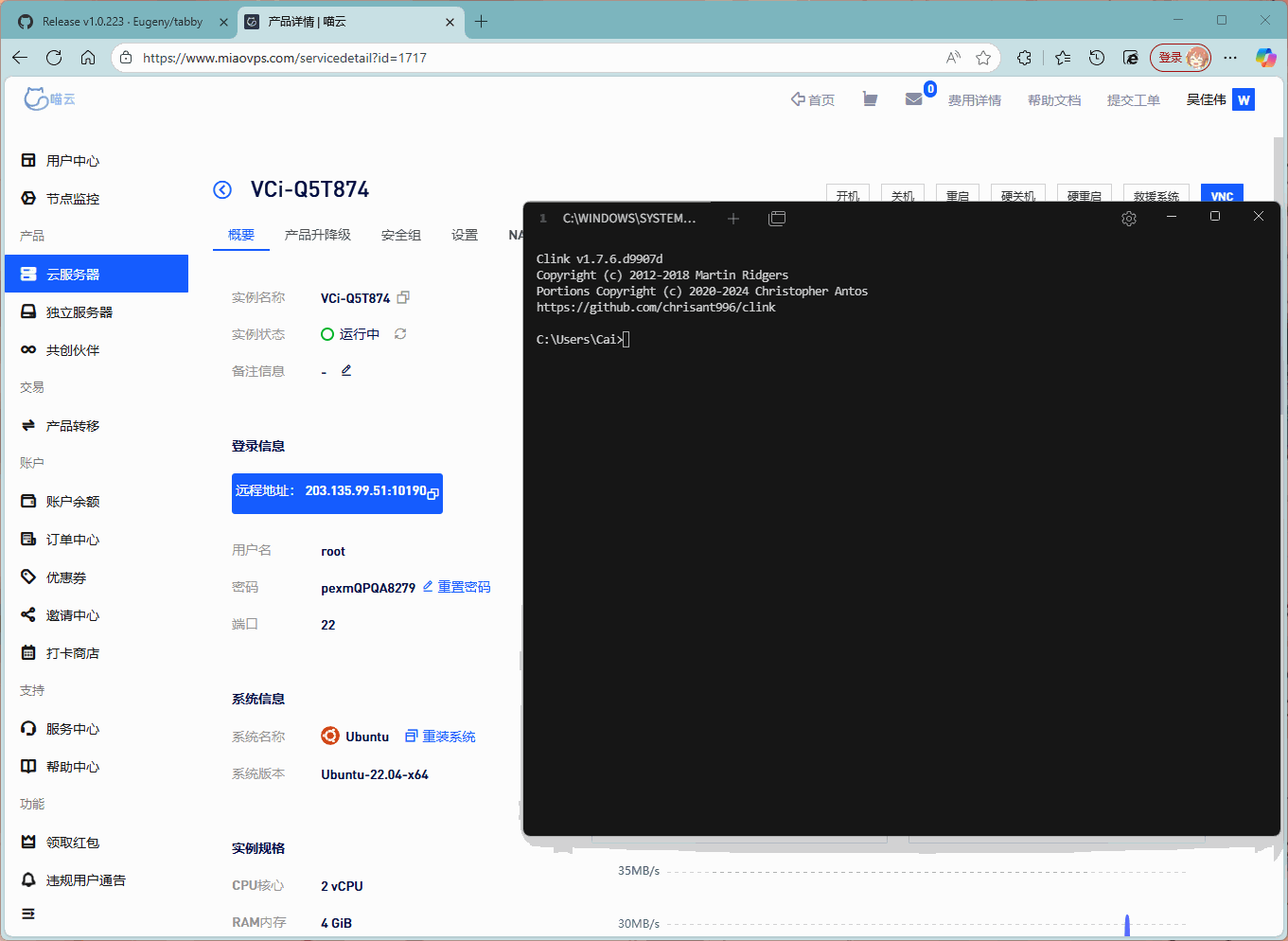
Task: Switch to the 产品升降级 tab
Action: (x=318, y=235)
